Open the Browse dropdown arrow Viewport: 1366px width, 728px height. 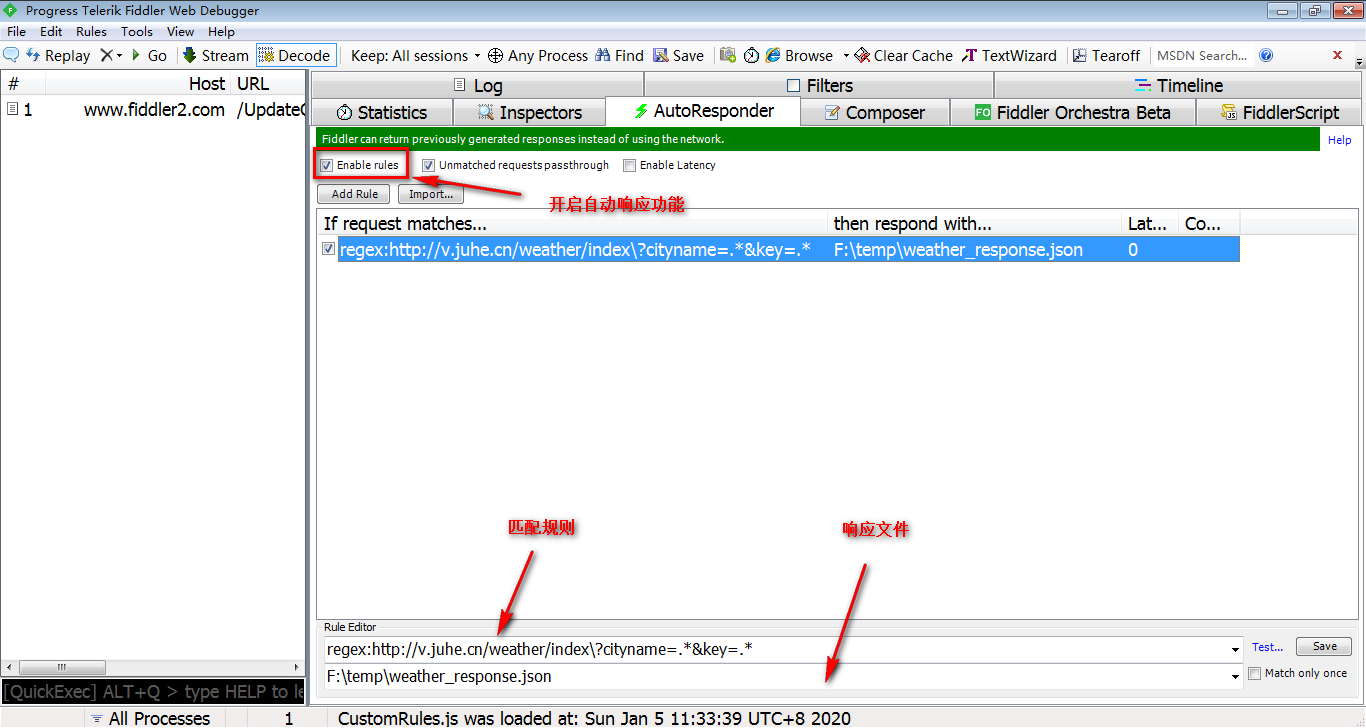846,55
